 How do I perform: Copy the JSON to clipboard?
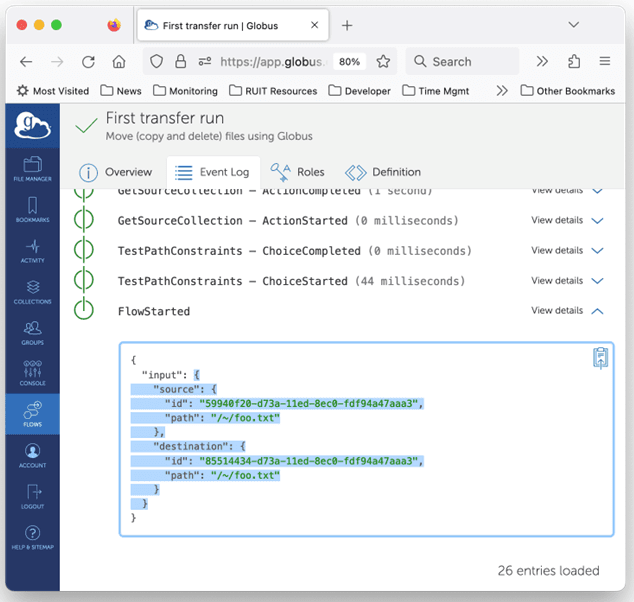click(600, 358)
